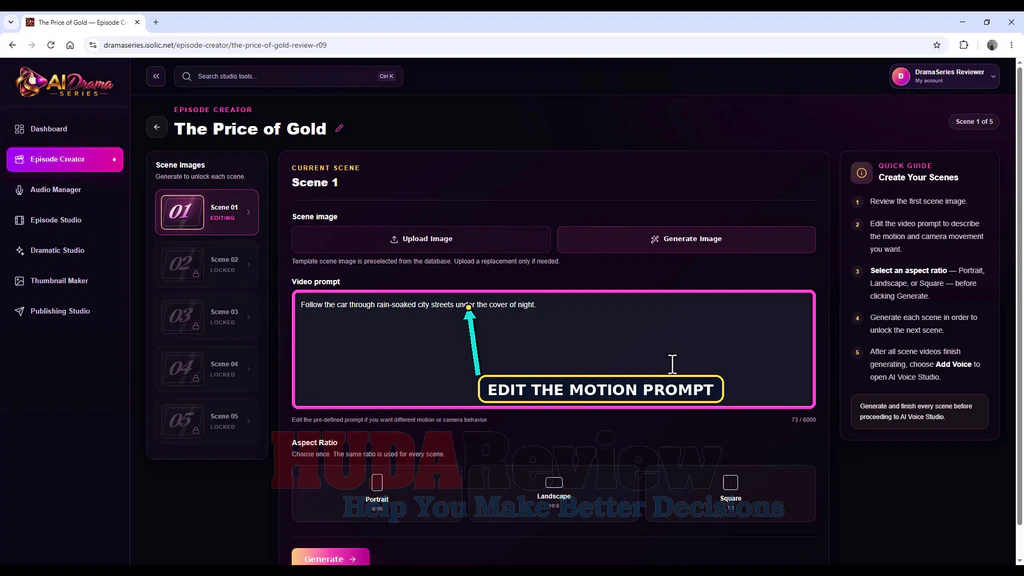Click the Upload Image button
Image resolution: width=1024 pixels, height=576 pixels.
(421, 239)
